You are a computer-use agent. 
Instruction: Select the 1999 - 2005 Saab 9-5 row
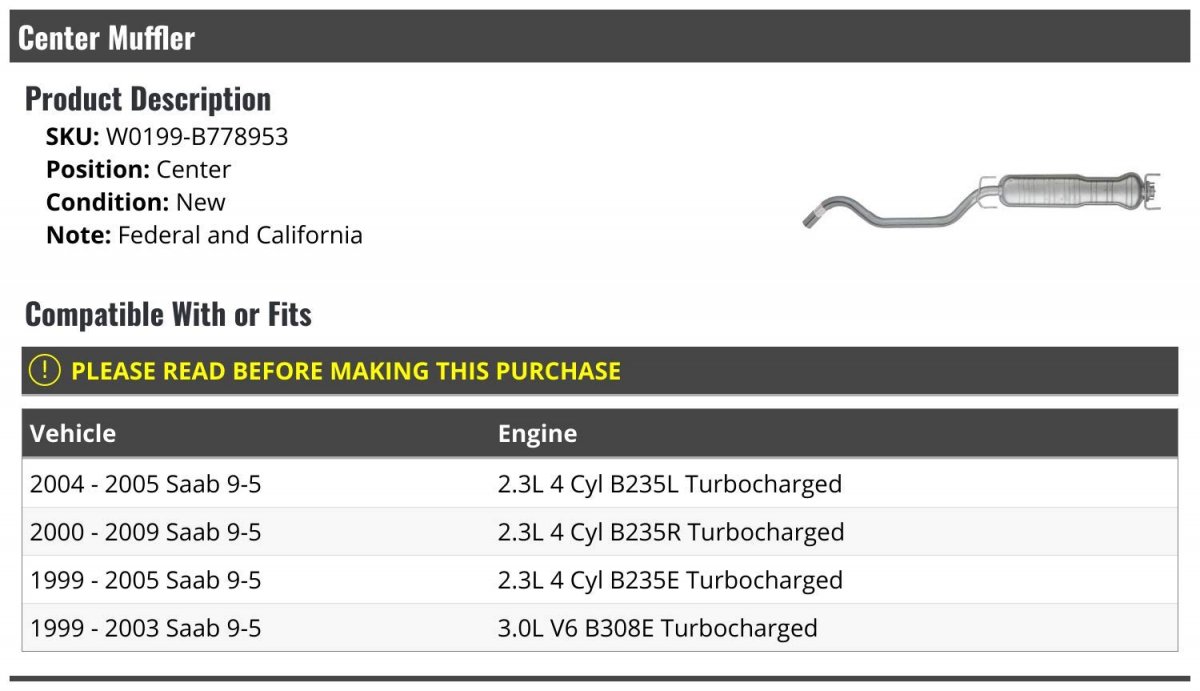pos(146,580)
